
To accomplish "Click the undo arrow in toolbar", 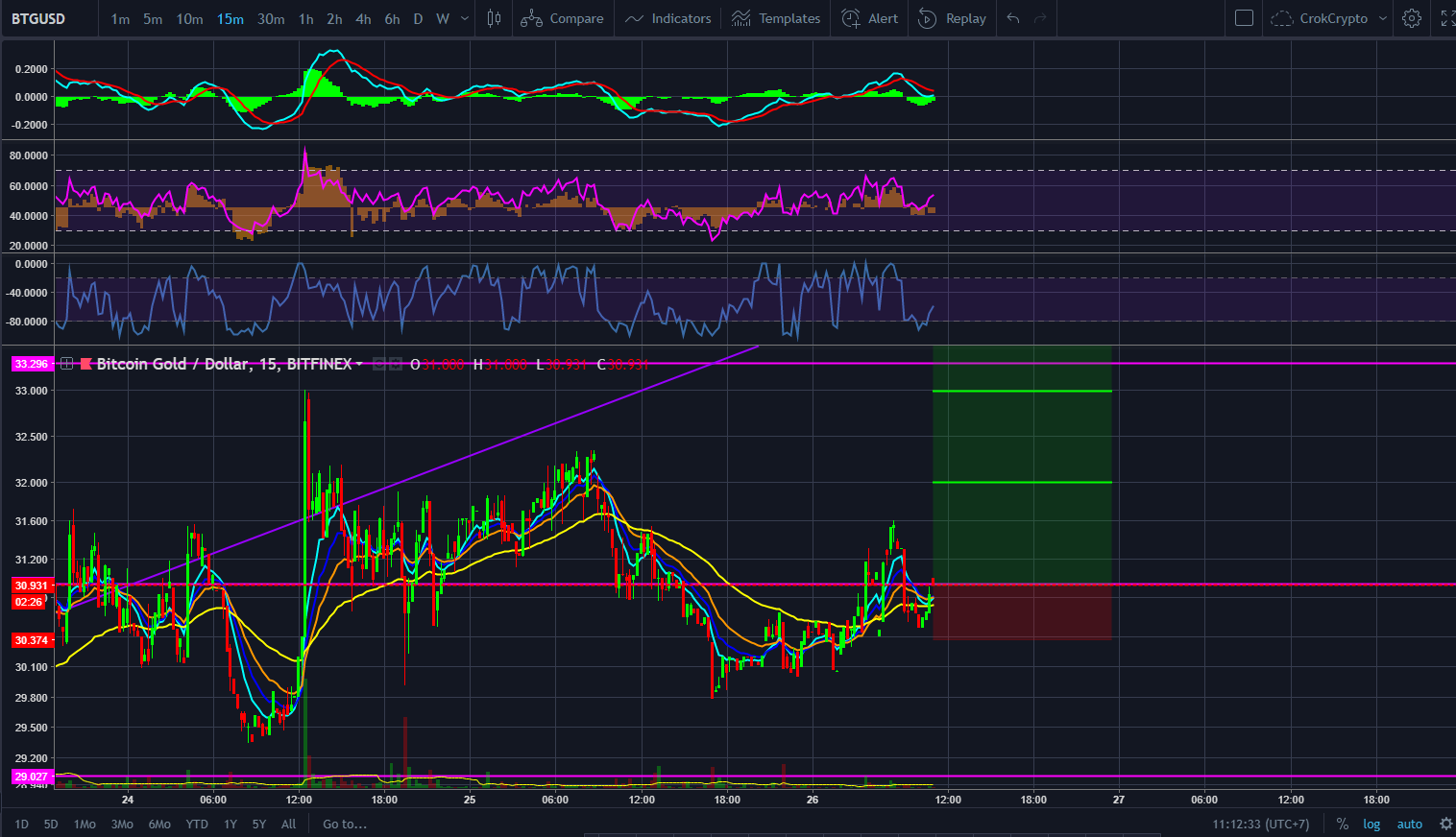I will coord(1013,18).
